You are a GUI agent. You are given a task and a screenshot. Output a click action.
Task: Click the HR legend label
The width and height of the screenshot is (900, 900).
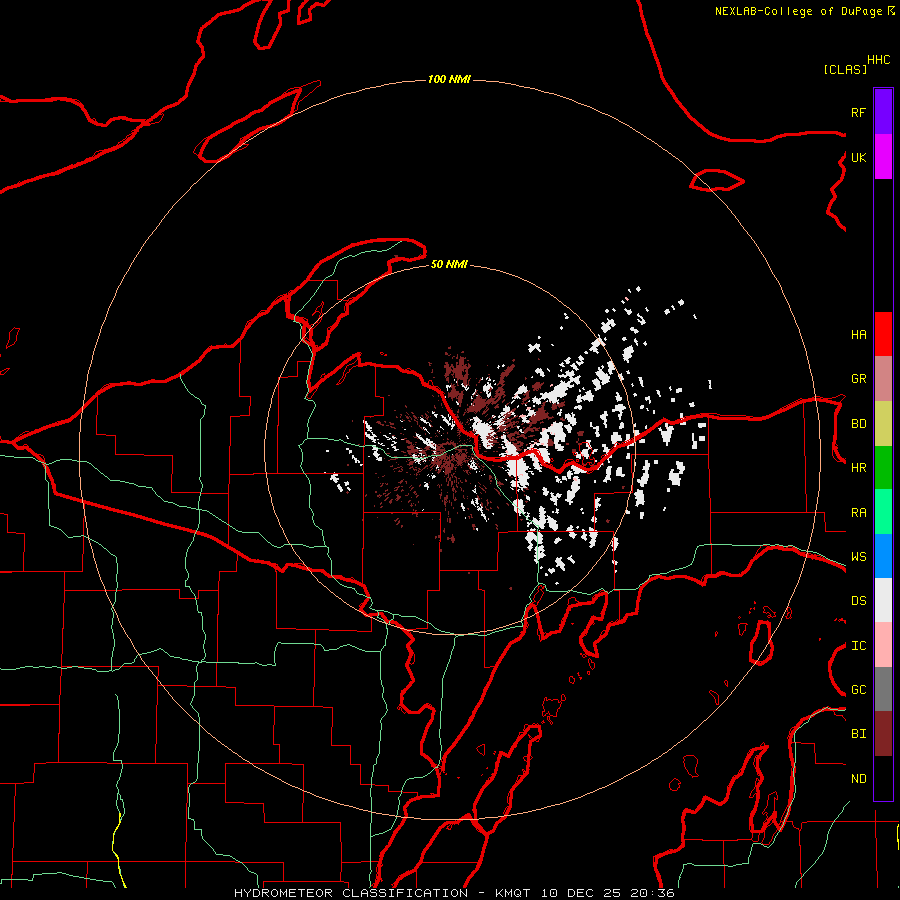coord(858,468)
